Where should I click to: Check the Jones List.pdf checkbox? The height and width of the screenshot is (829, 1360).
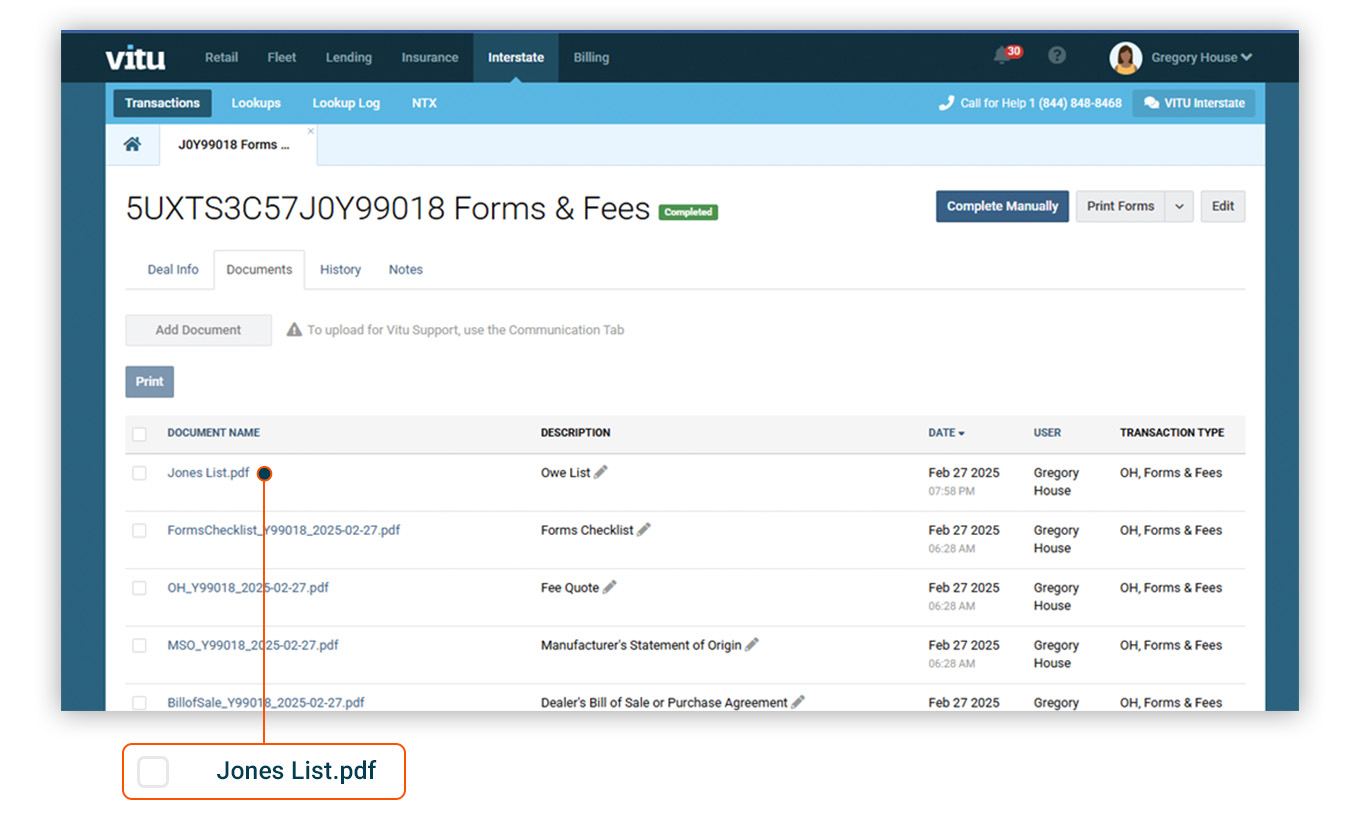pyautogui.click(x=139, y=473)
